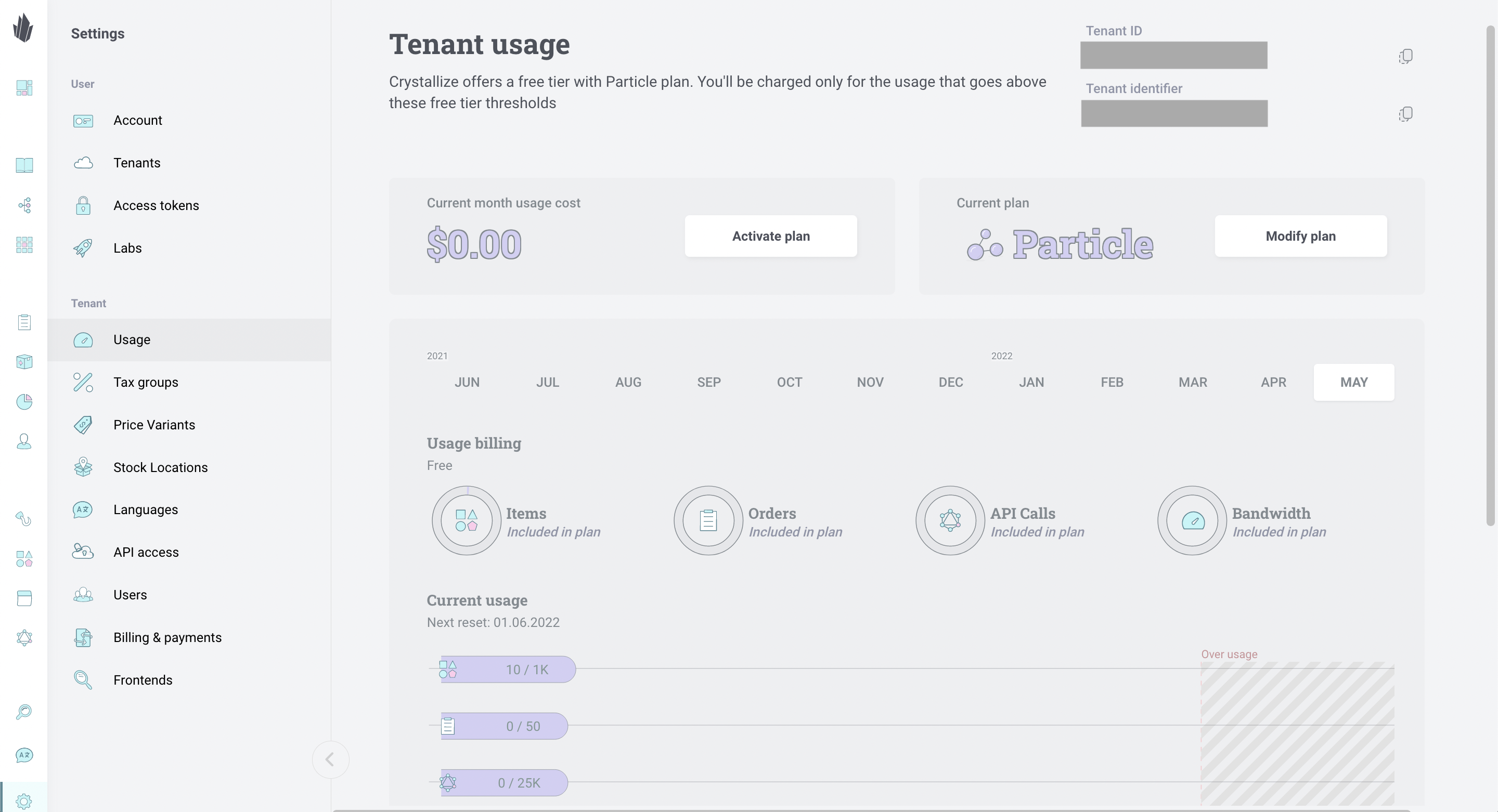Click the Next reset: 01.06.2022 text
This screenshot has width=1498, height=812.
tap(493, 622)
